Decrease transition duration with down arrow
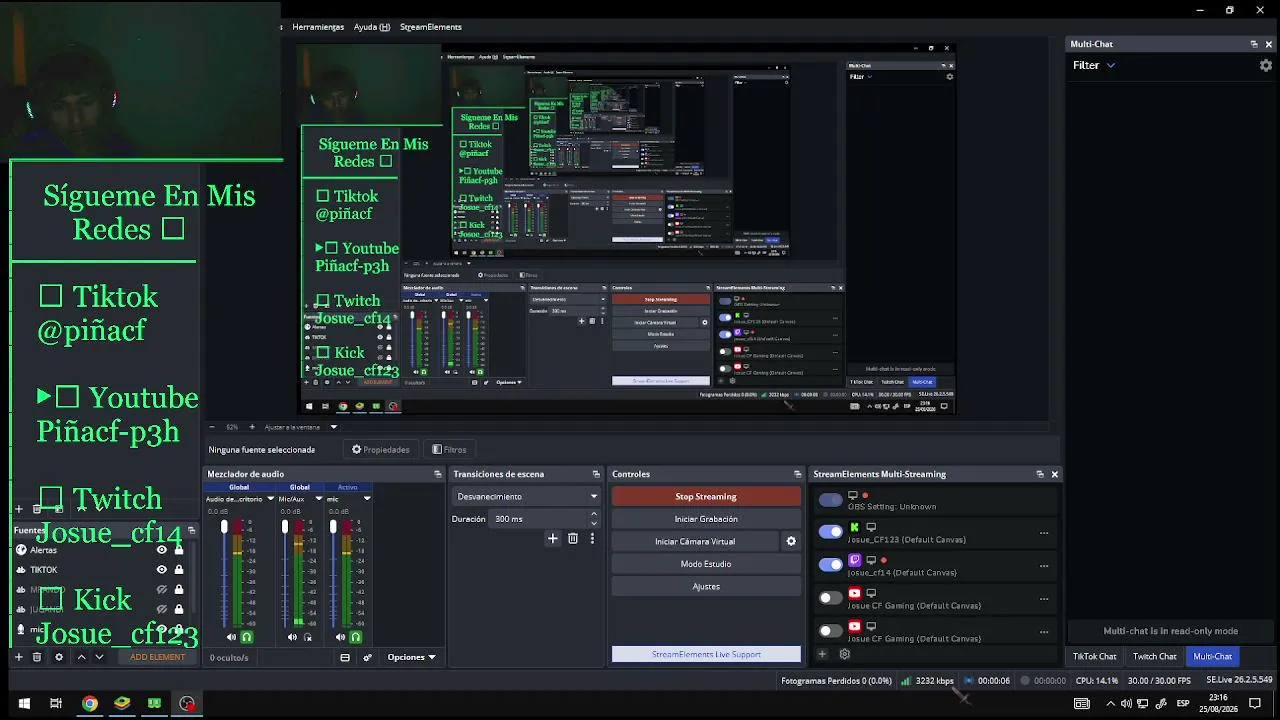Viewport: 1280px width, 720px height. click(594, 523)
